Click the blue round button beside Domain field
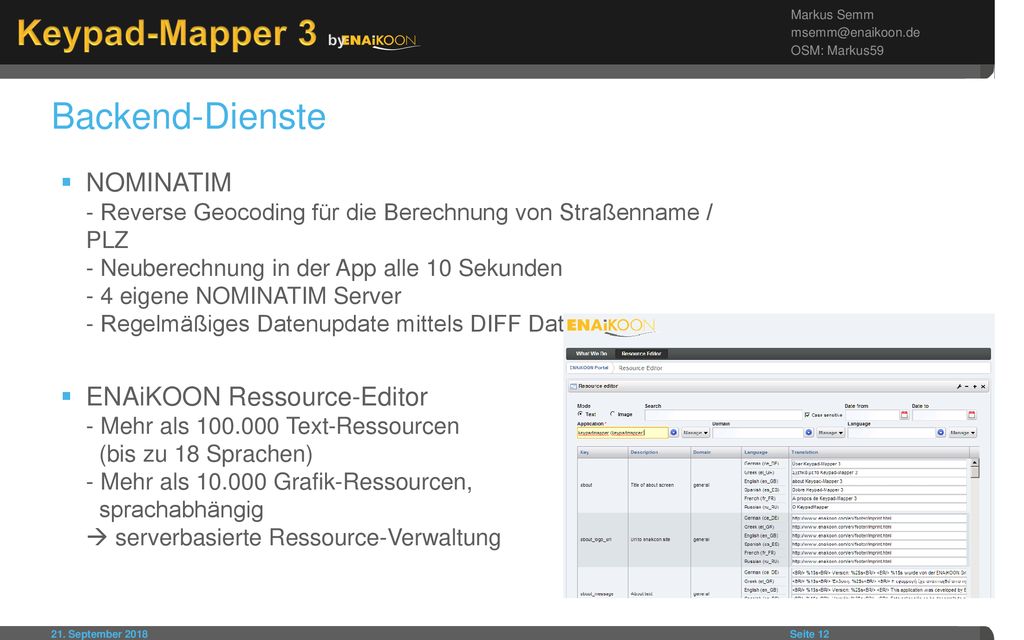 [808, 432]
